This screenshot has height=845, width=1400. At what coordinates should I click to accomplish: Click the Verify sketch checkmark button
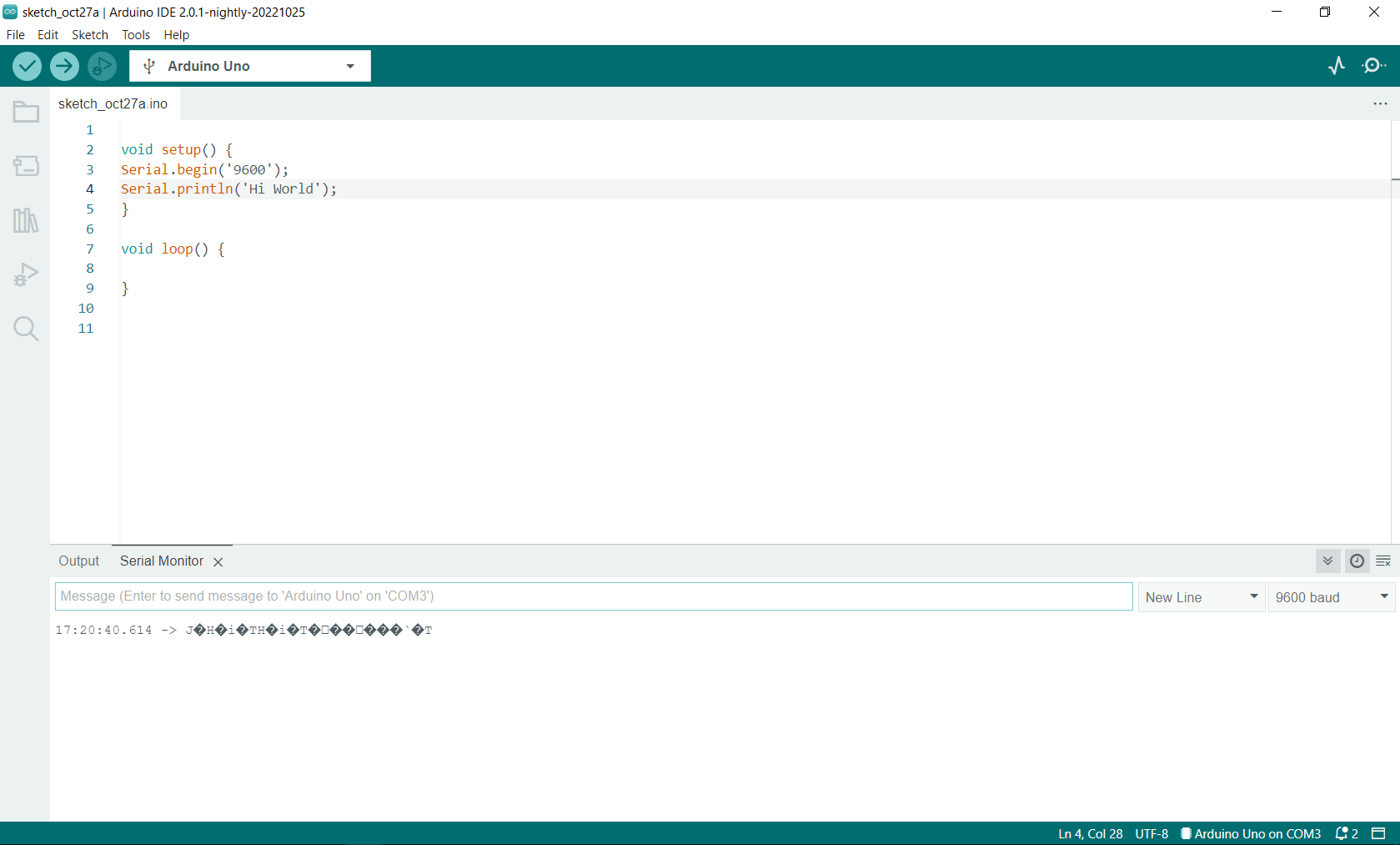(x=27, y=66)
